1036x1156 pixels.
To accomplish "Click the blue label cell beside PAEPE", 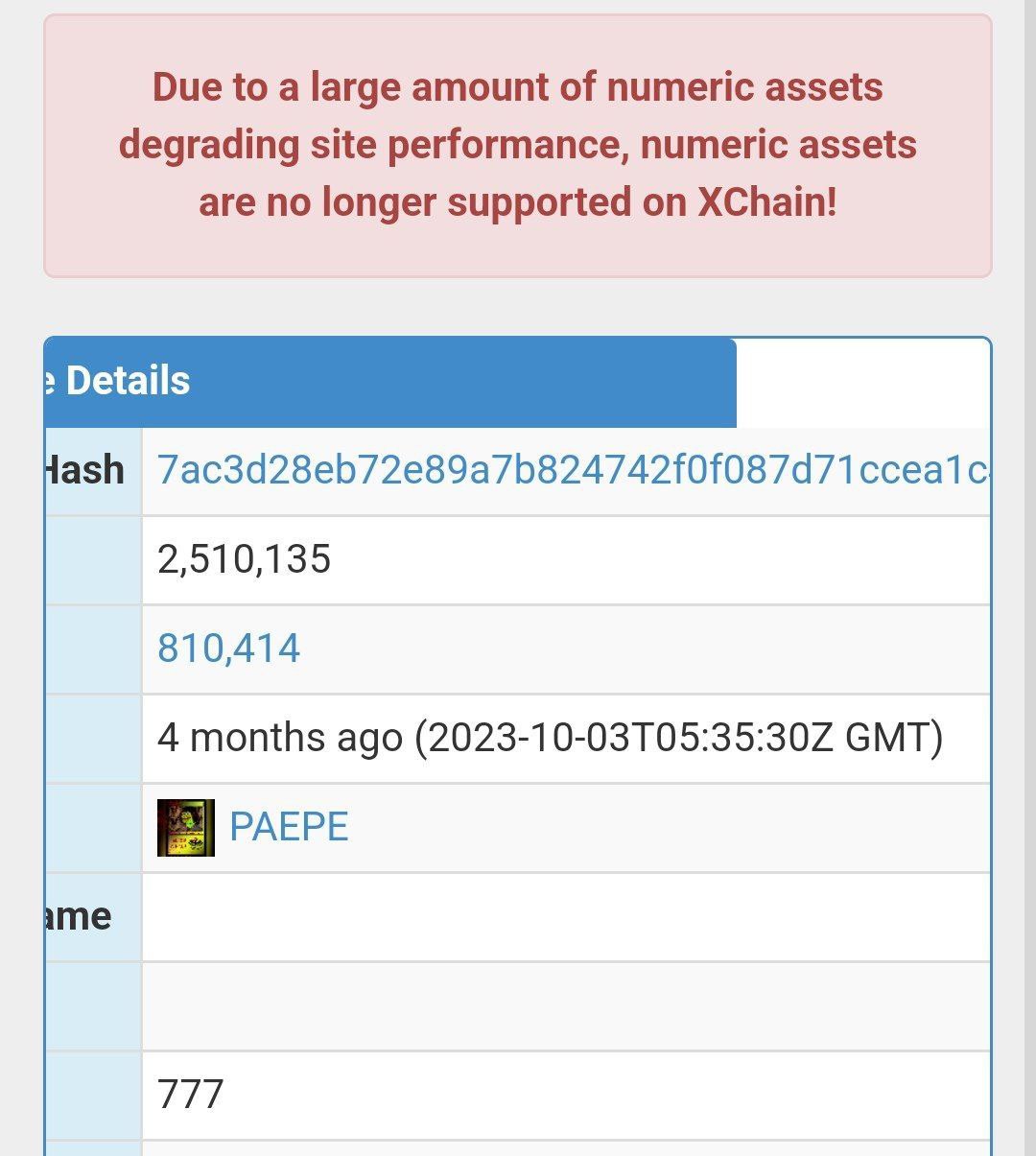I will point(93,828).
